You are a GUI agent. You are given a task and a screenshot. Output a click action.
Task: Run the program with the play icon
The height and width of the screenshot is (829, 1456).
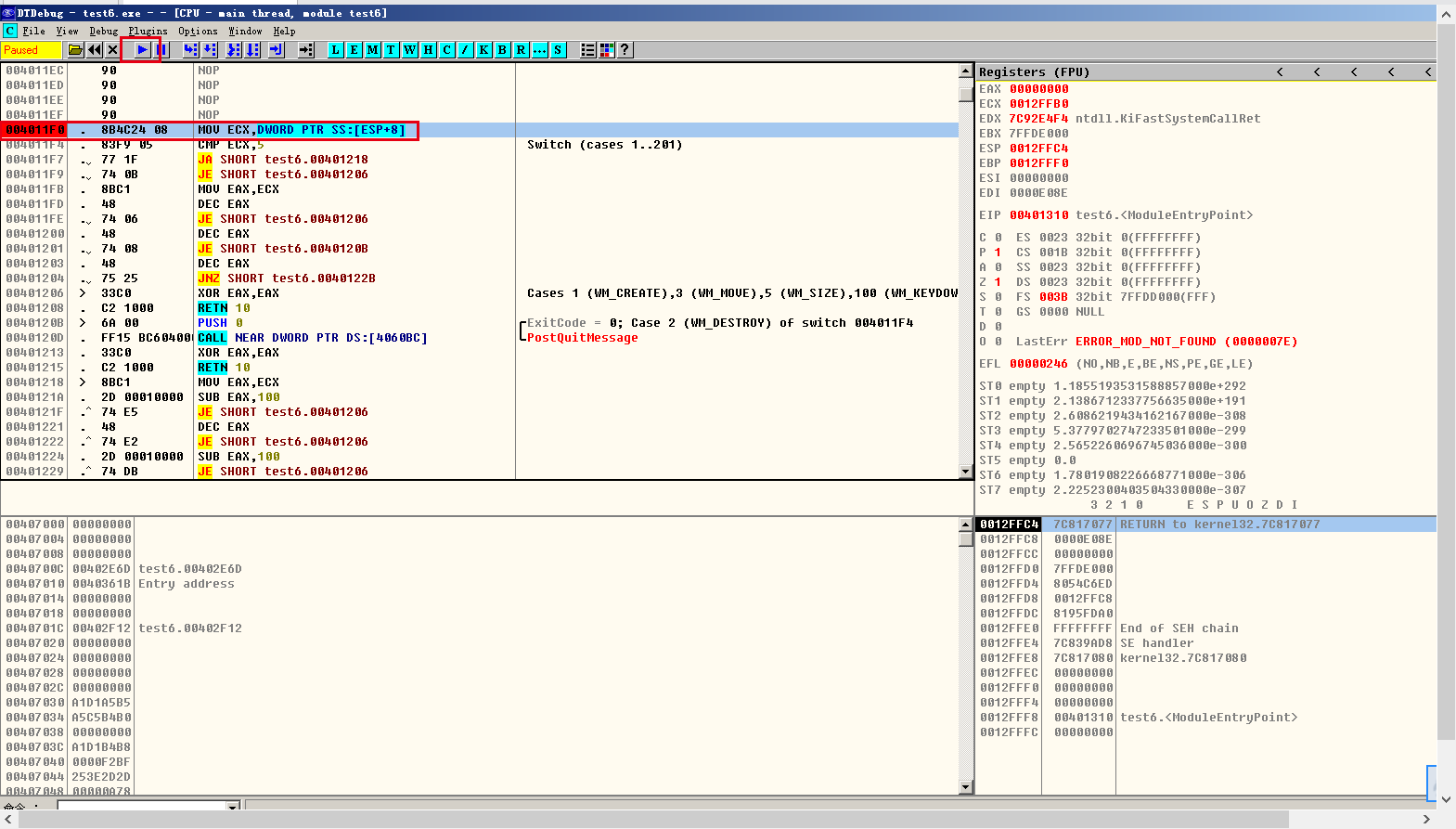tap(142, 50)
